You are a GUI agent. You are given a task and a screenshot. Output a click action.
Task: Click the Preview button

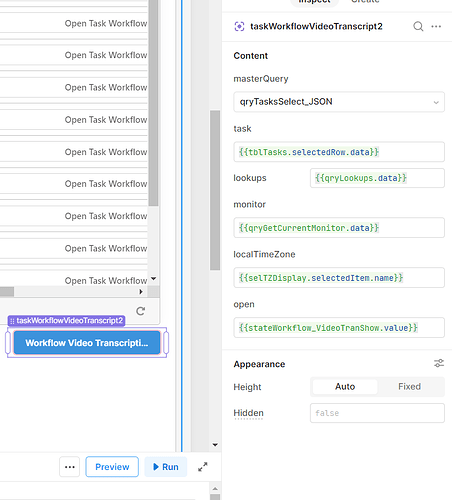pyautogui.click(x=112, y=467)
